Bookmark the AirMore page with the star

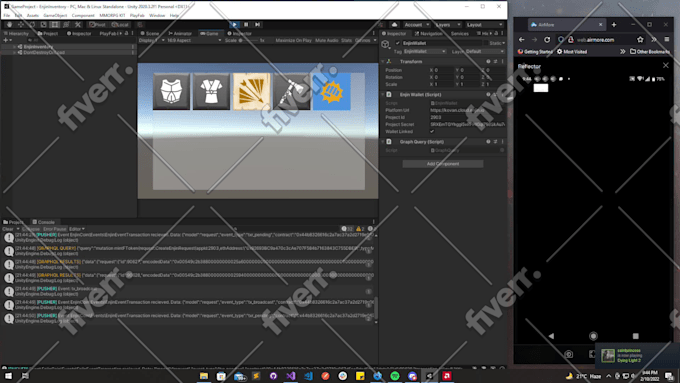pos(640,39)
